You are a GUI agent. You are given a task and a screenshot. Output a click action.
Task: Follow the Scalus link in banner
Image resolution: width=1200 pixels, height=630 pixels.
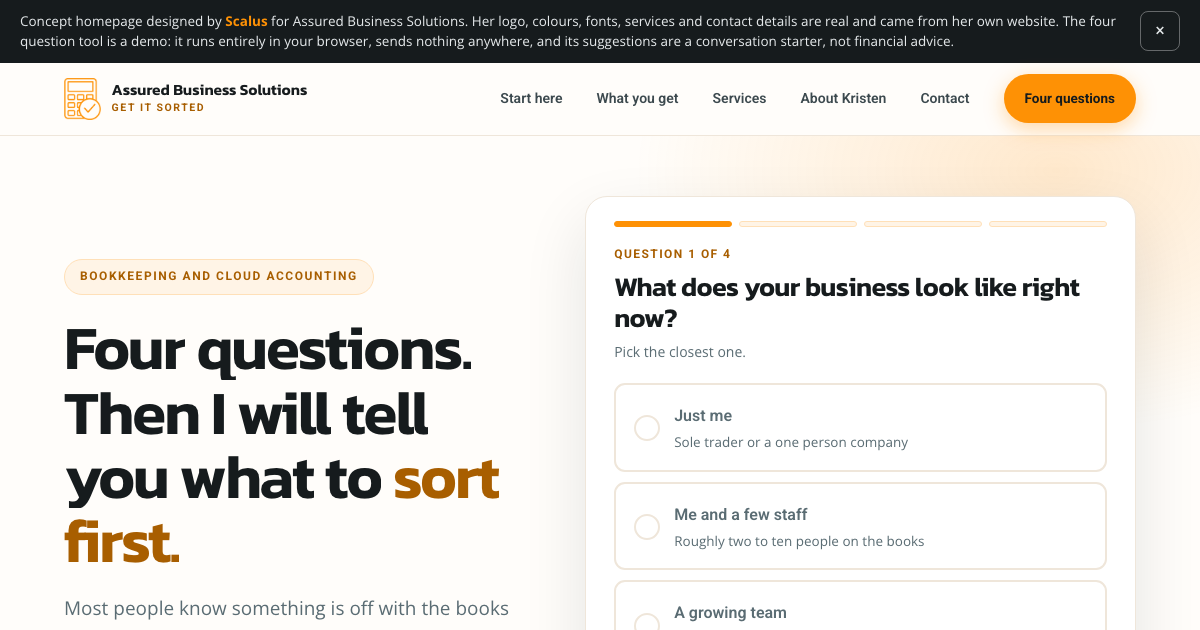(246, 21)
